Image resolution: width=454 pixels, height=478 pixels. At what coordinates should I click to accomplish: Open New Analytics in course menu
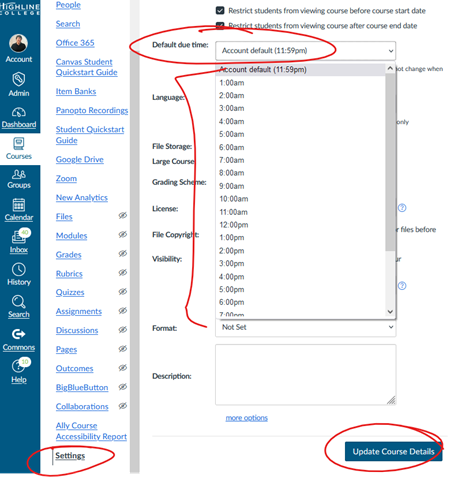coord(82,198)
